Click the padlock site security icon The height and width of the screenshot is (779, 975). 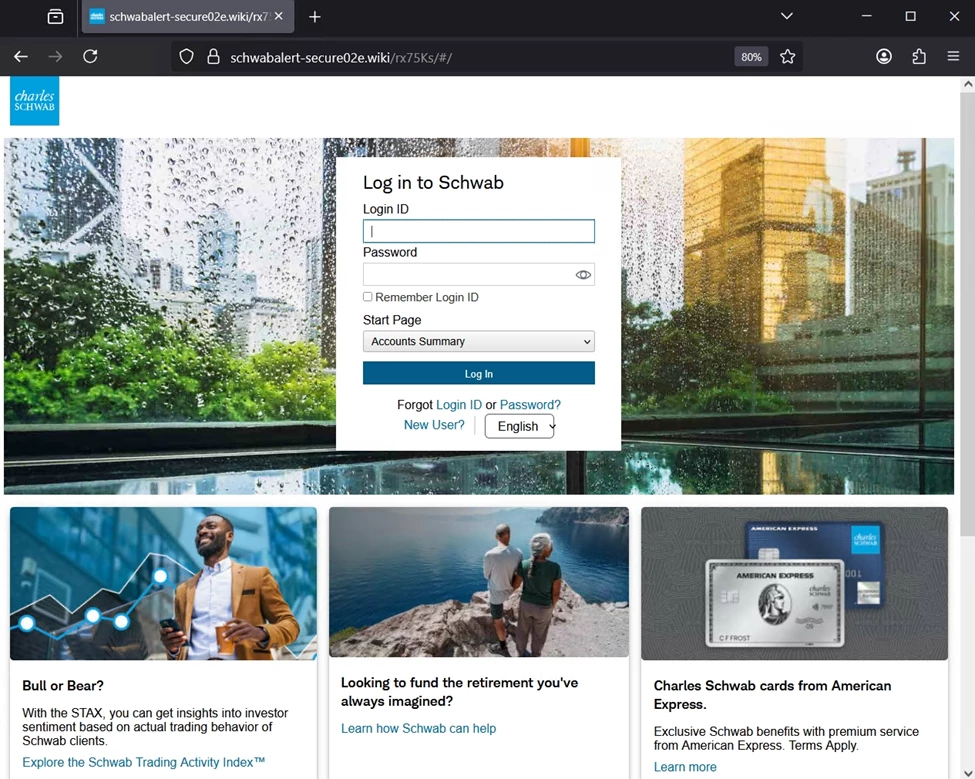213,57
